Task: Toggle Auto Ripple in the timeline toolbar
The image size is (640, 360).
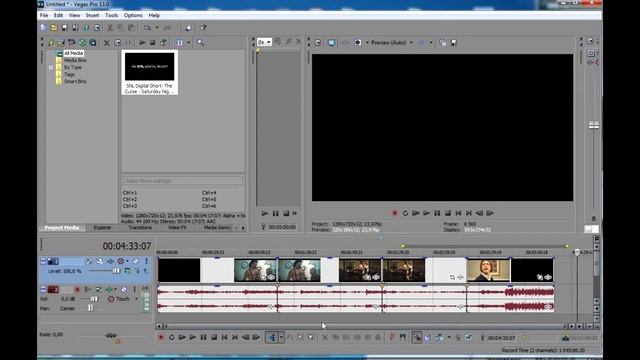Action: pyautogui.click(x=440, y=338)
